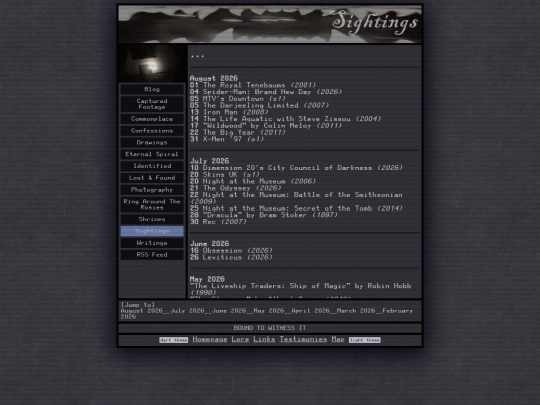Viewport: 540px width, 405px height.
Task: Open the Links footer link
Action: tap(264, 339)
